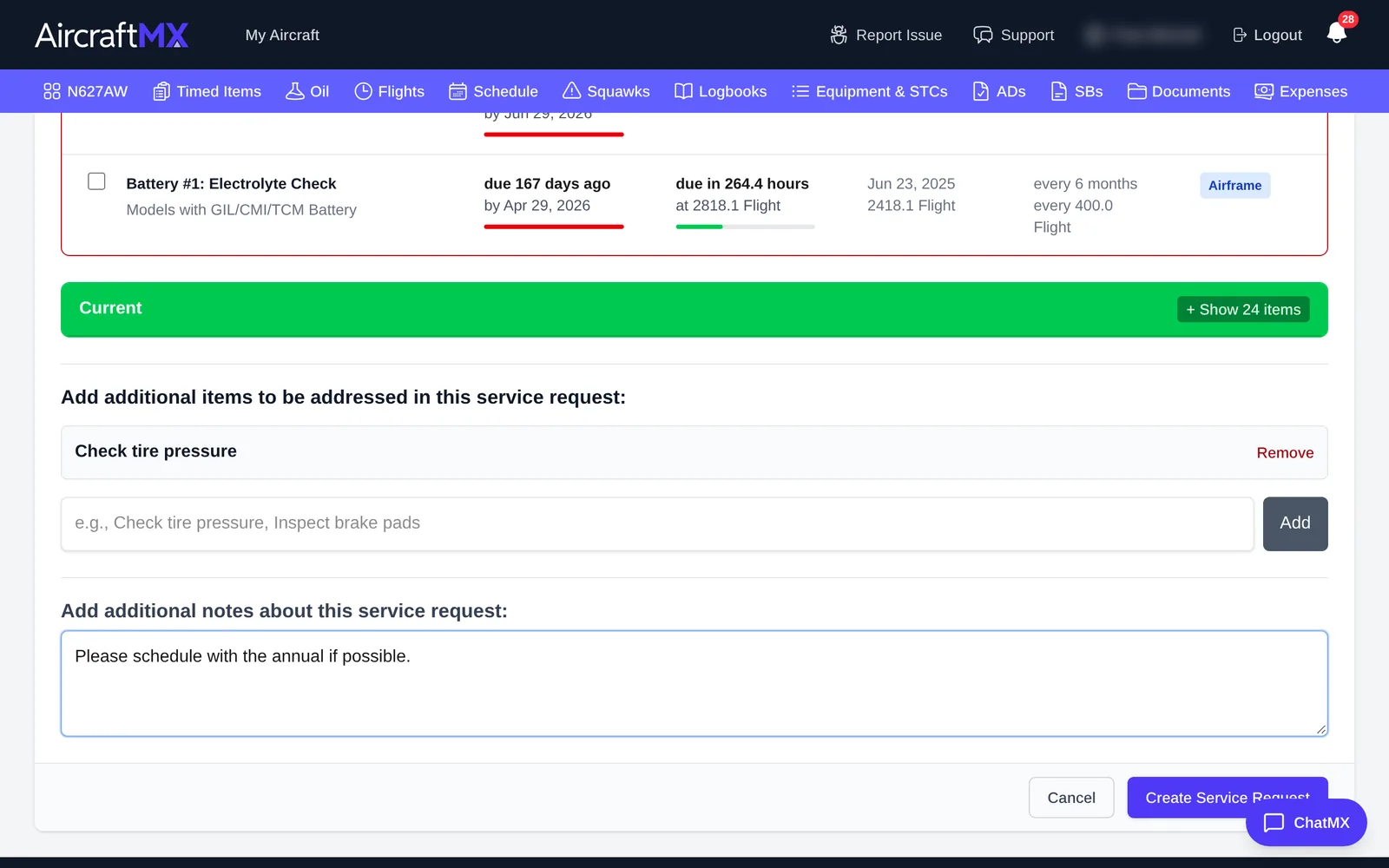Screen dimensions: 1389x868
Task: Open the Timed Items tab label
Action: pos(219,91)
